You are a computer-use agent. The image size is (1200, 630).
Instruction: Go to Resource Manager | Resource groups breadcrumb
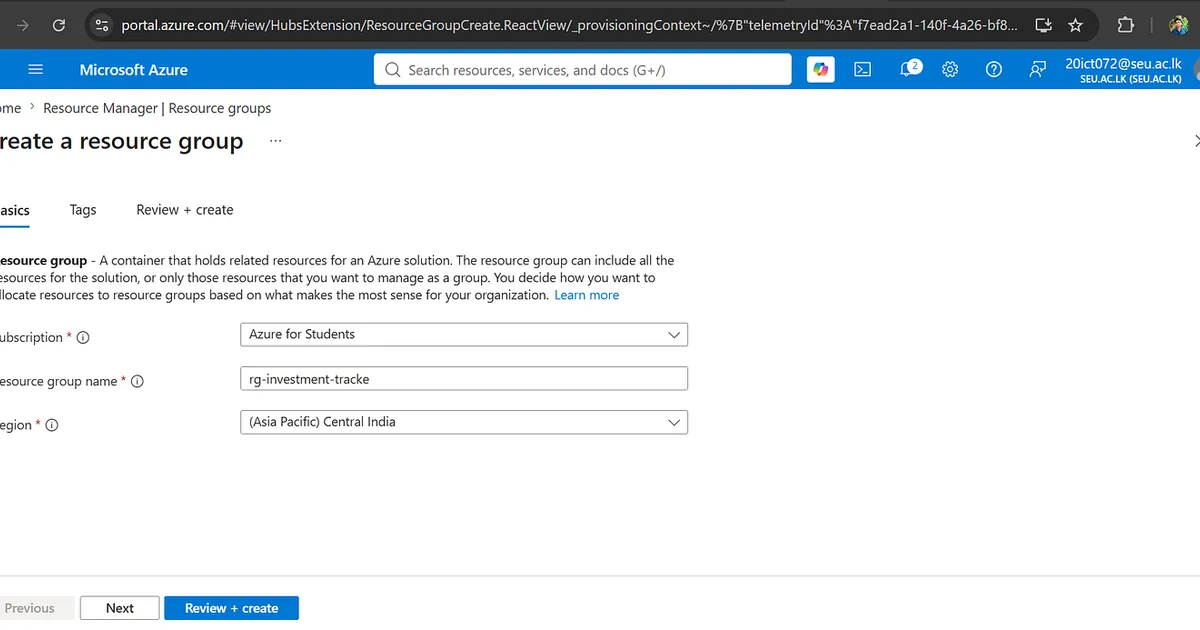[157, 108]
